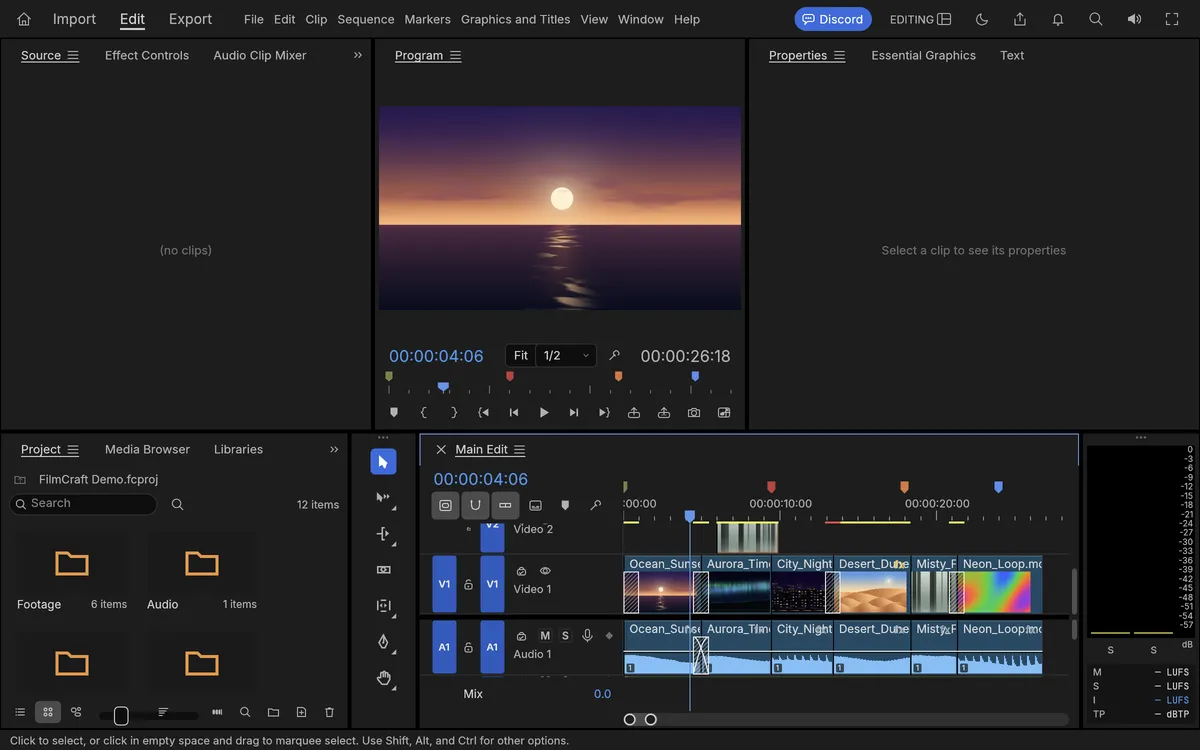Image resolution: width=1200 pixels, height=750 pixels.
Task: Toggle timeline snapping magnet
Action: coord(476,505)
